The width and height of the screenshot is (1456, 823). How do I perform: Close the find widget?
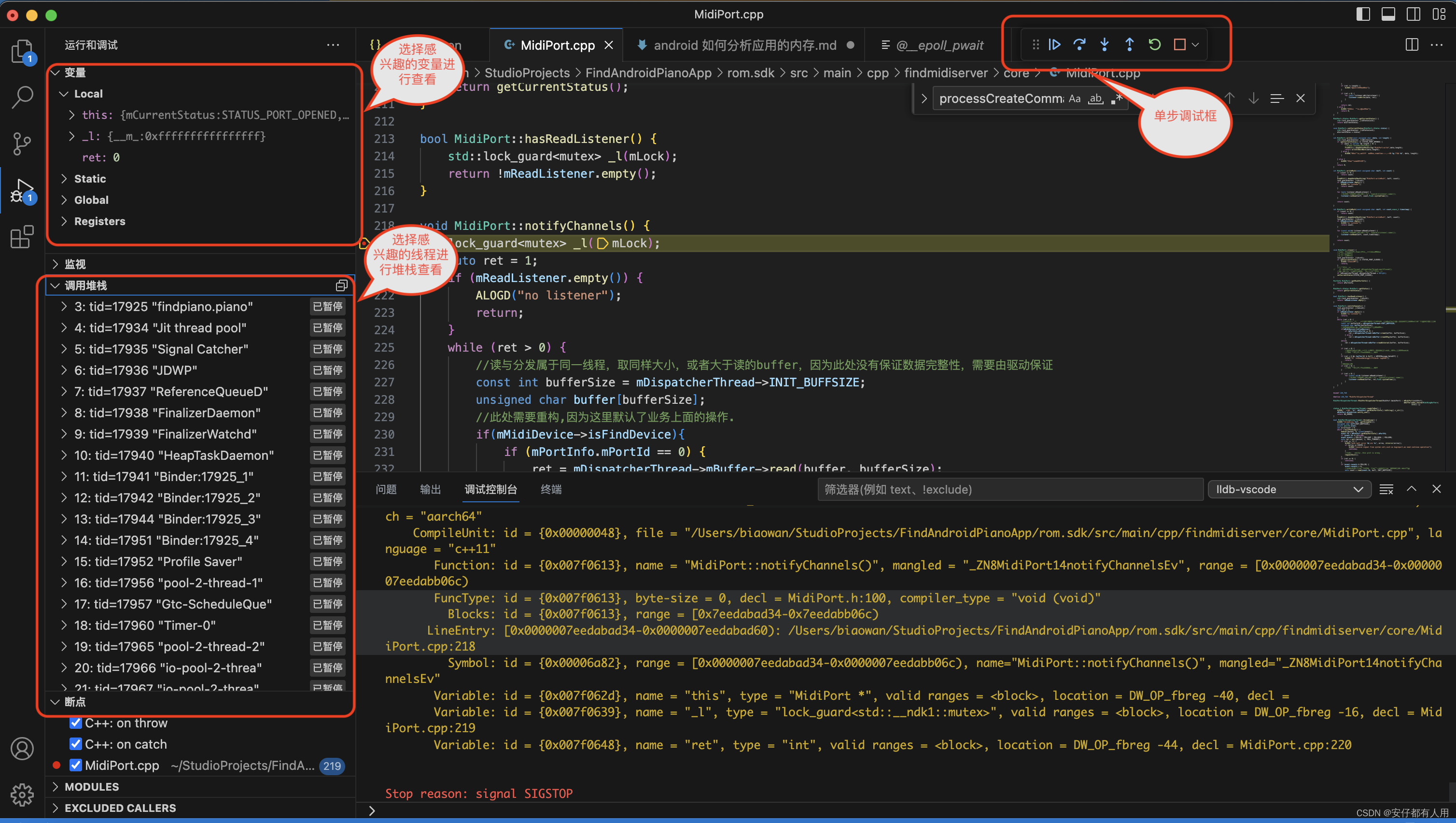[x=1300, y=99]
